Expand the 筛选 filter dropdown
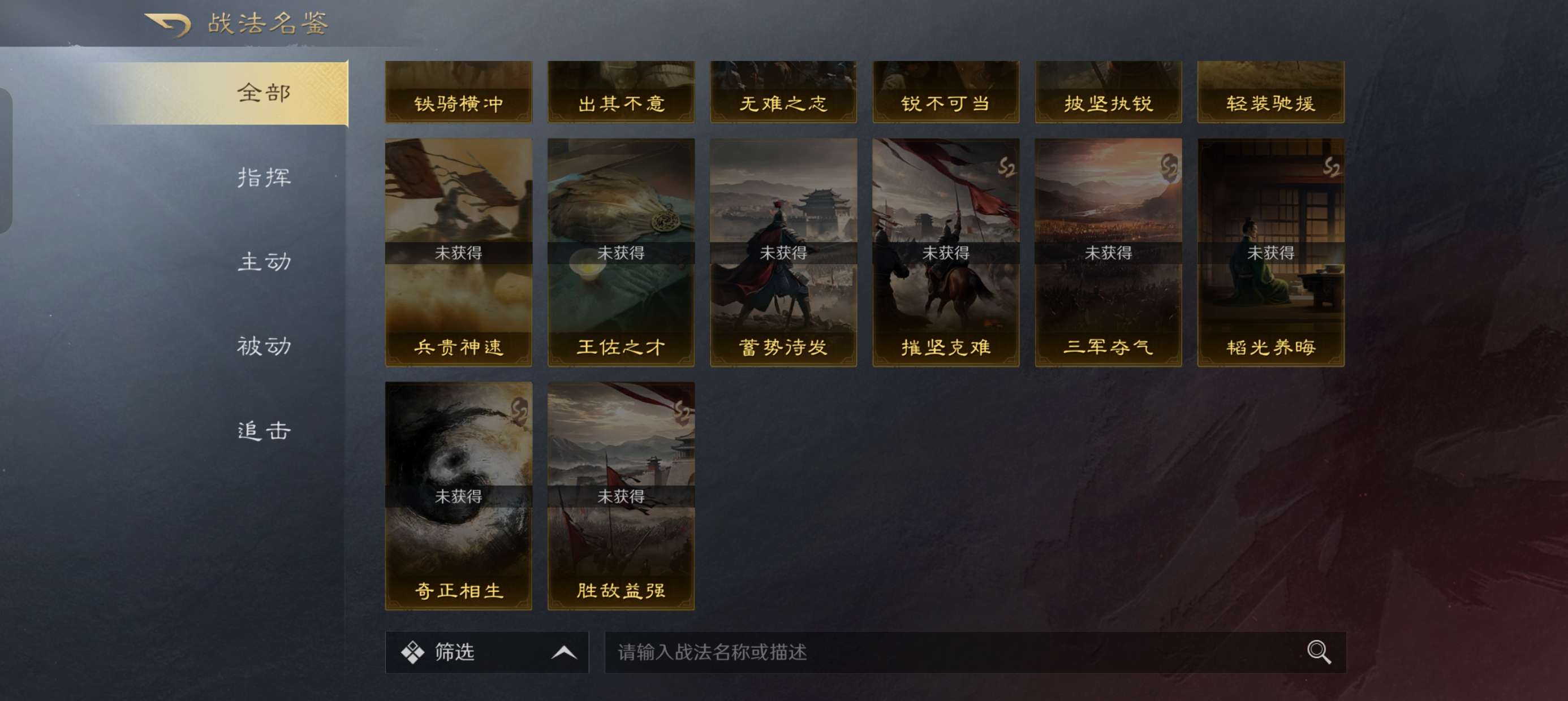The image size is (1568, 701). (x=487, y=652)
